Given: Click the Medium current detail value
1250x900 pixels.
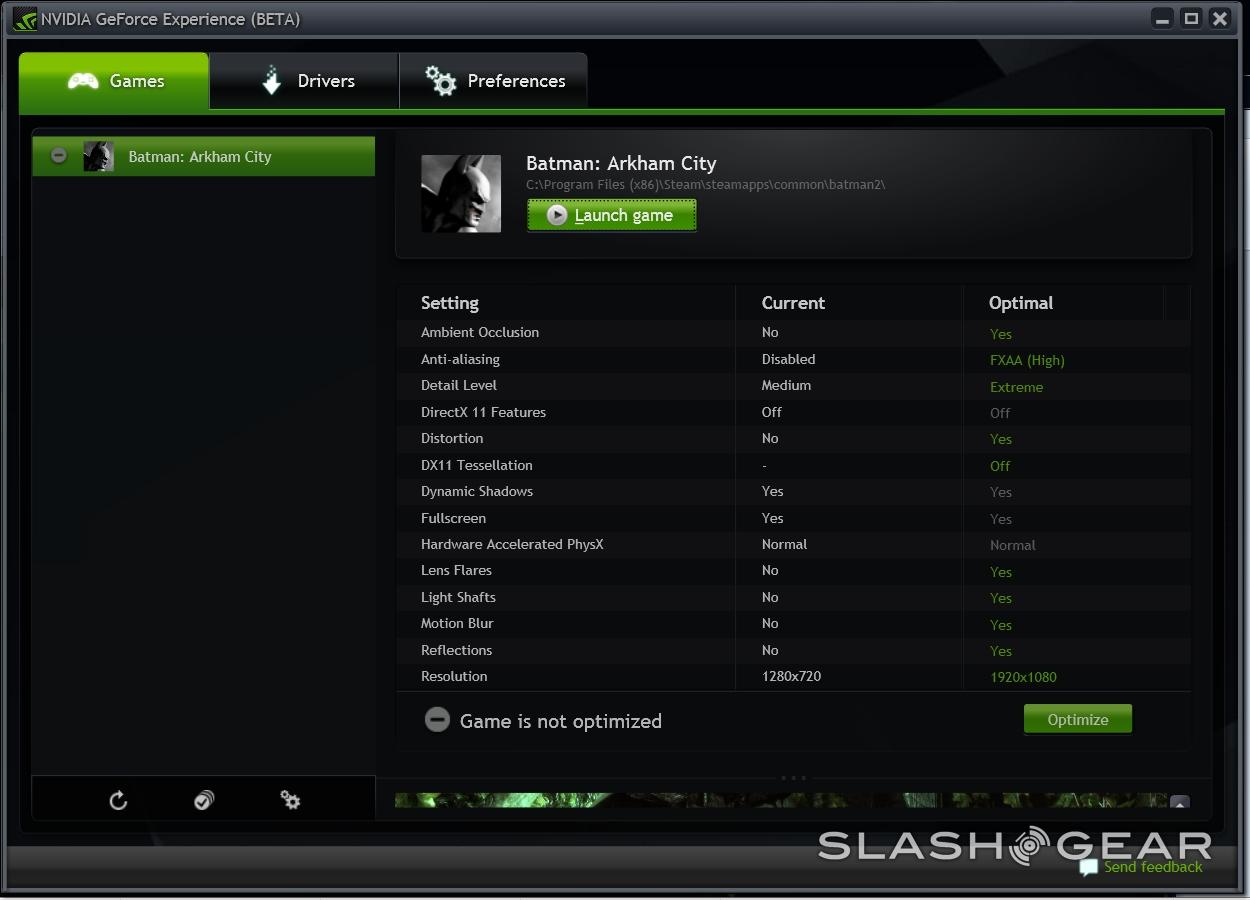Looking at the screenshot, I should [x=786, y=385].
